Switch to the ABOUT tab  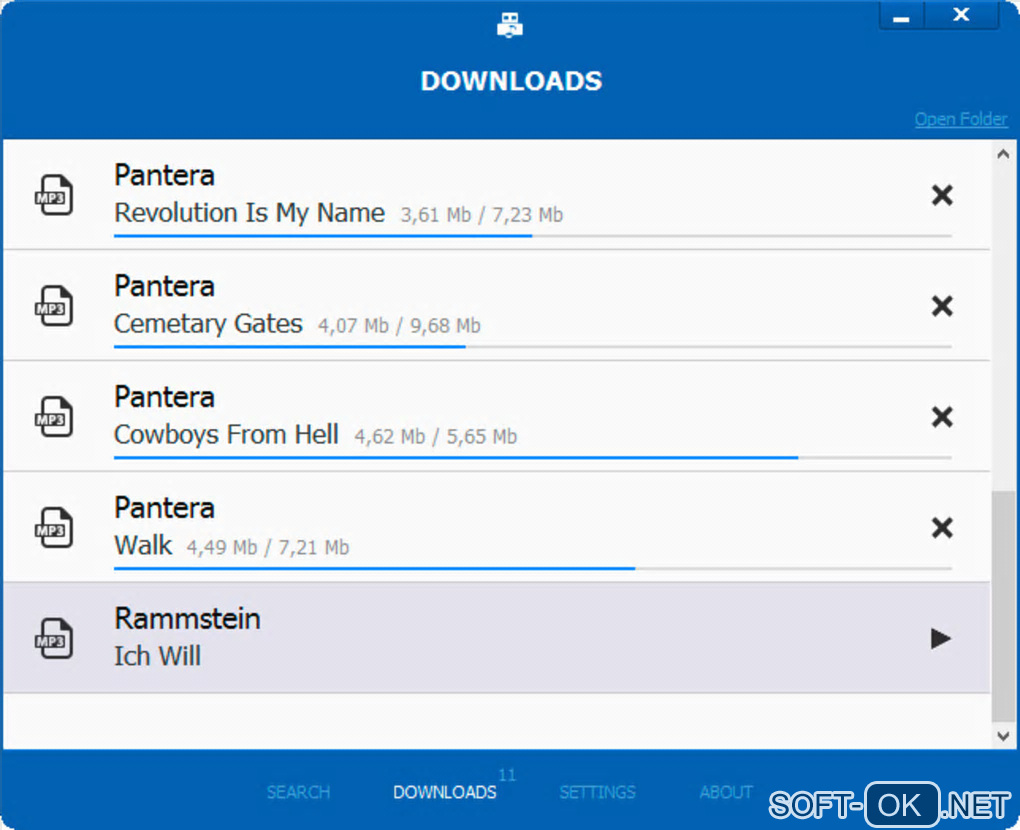pos(726,792)
